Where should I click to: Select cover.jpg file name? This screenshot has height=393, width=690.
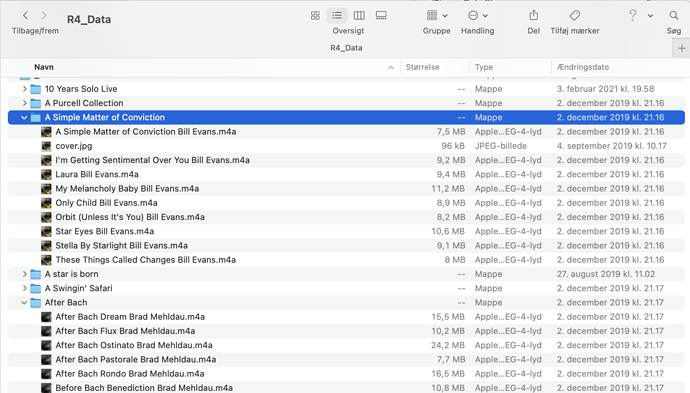point(74,146)
